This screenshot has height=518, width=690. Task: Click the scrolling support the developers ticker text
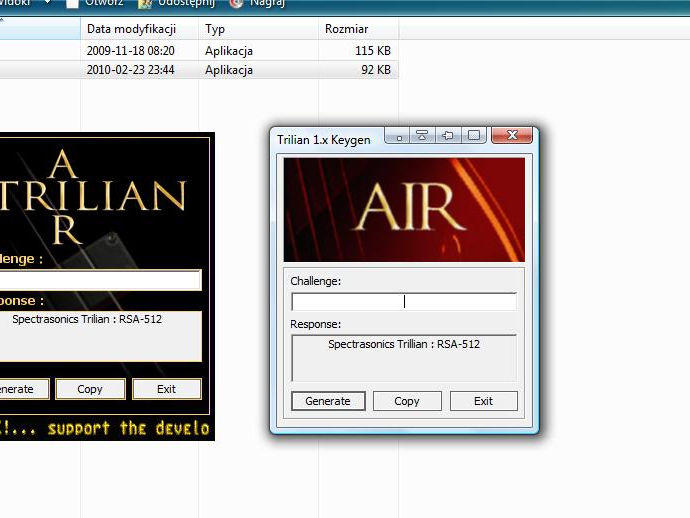105,428
